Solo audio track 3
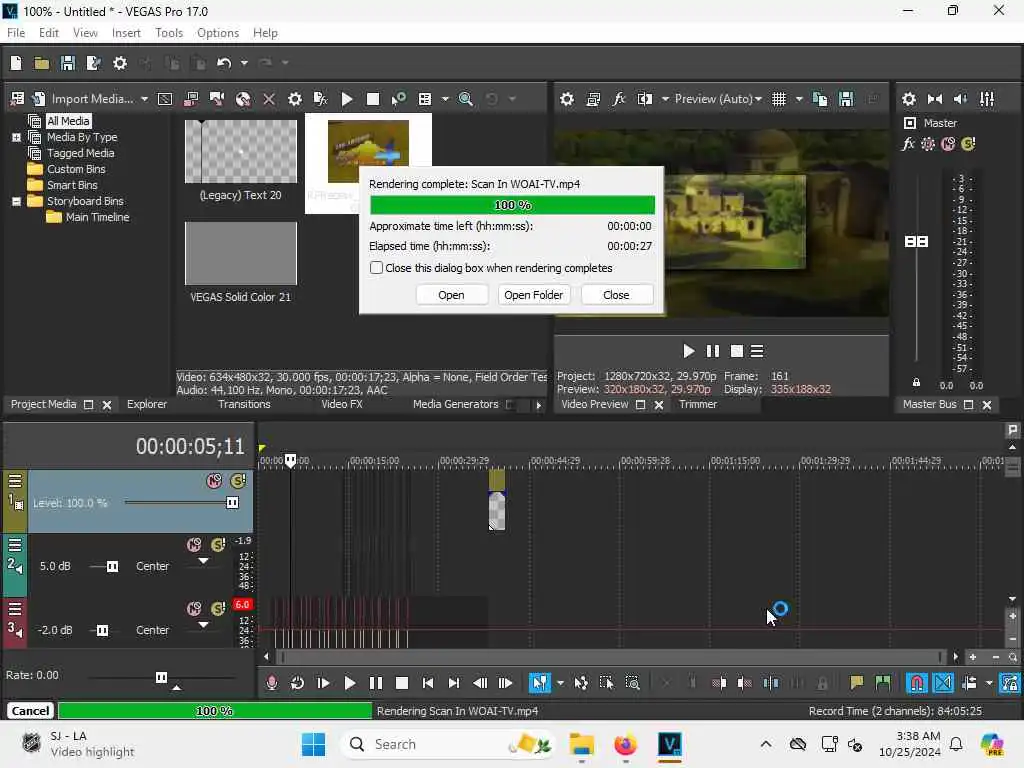Viewport: 1024px width, 768px height. click(218, 609)
